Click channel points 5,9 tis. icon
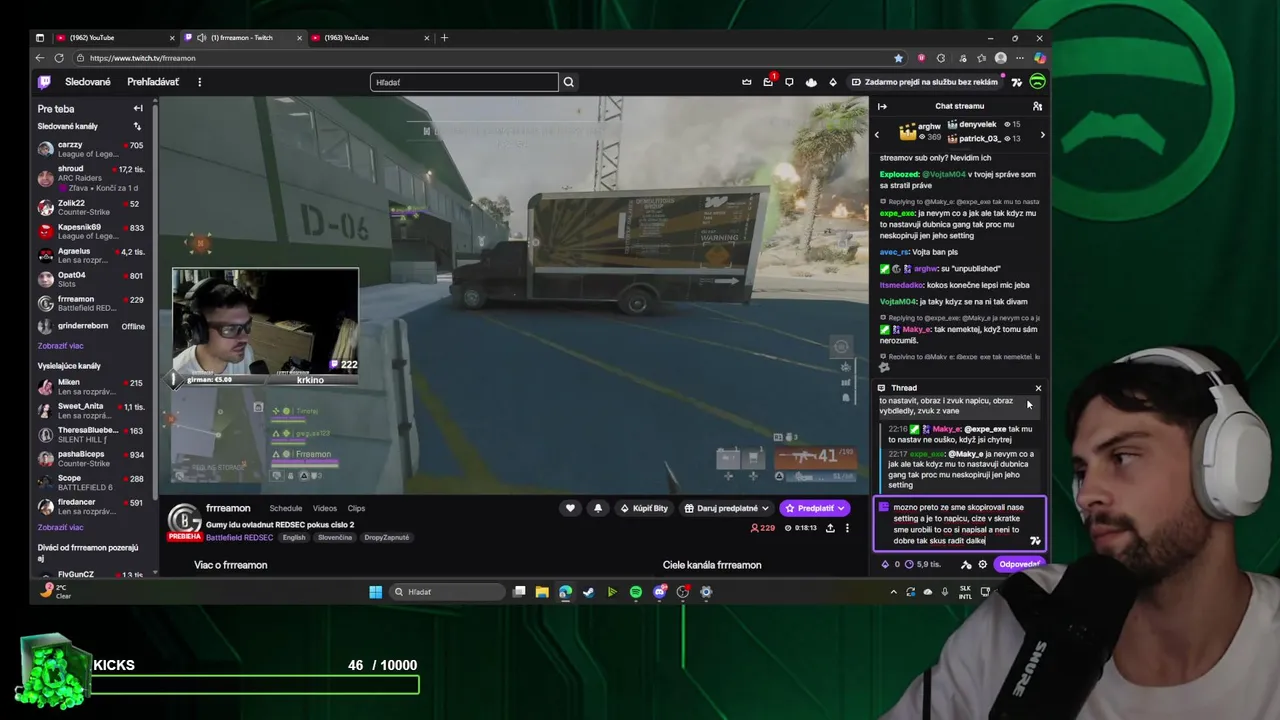This screenshot has width=1280, height=720. point(908,564)
